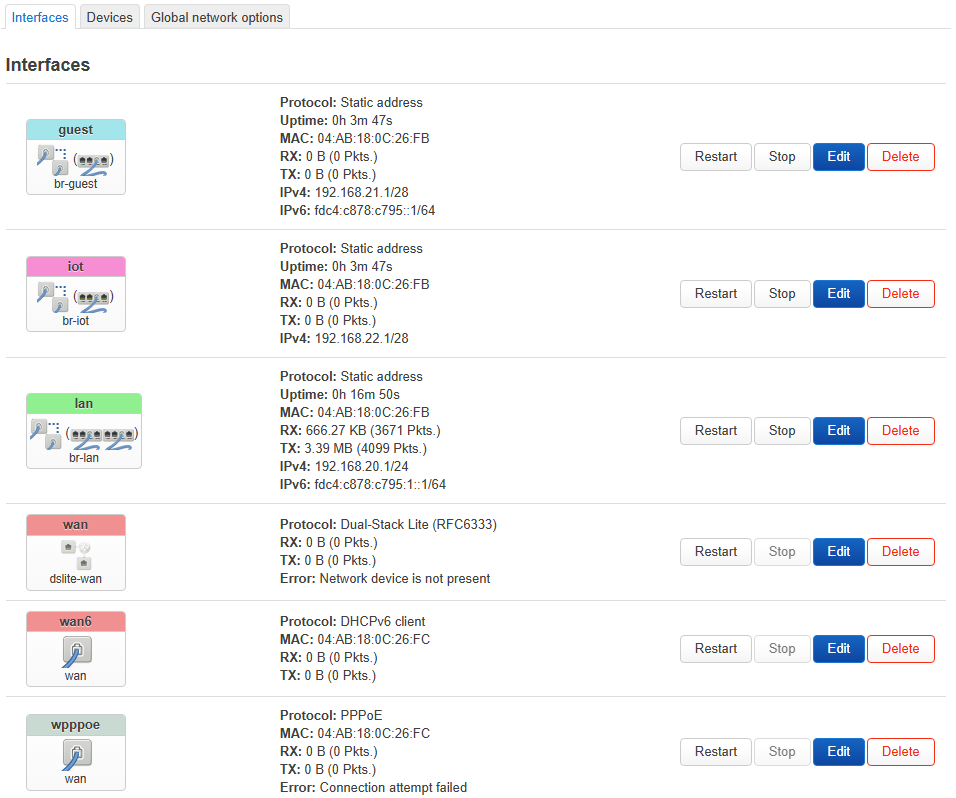This screenshot has height=798, width=956.
Task: Click error text Connection attempt failed
Action: (393, 788)
